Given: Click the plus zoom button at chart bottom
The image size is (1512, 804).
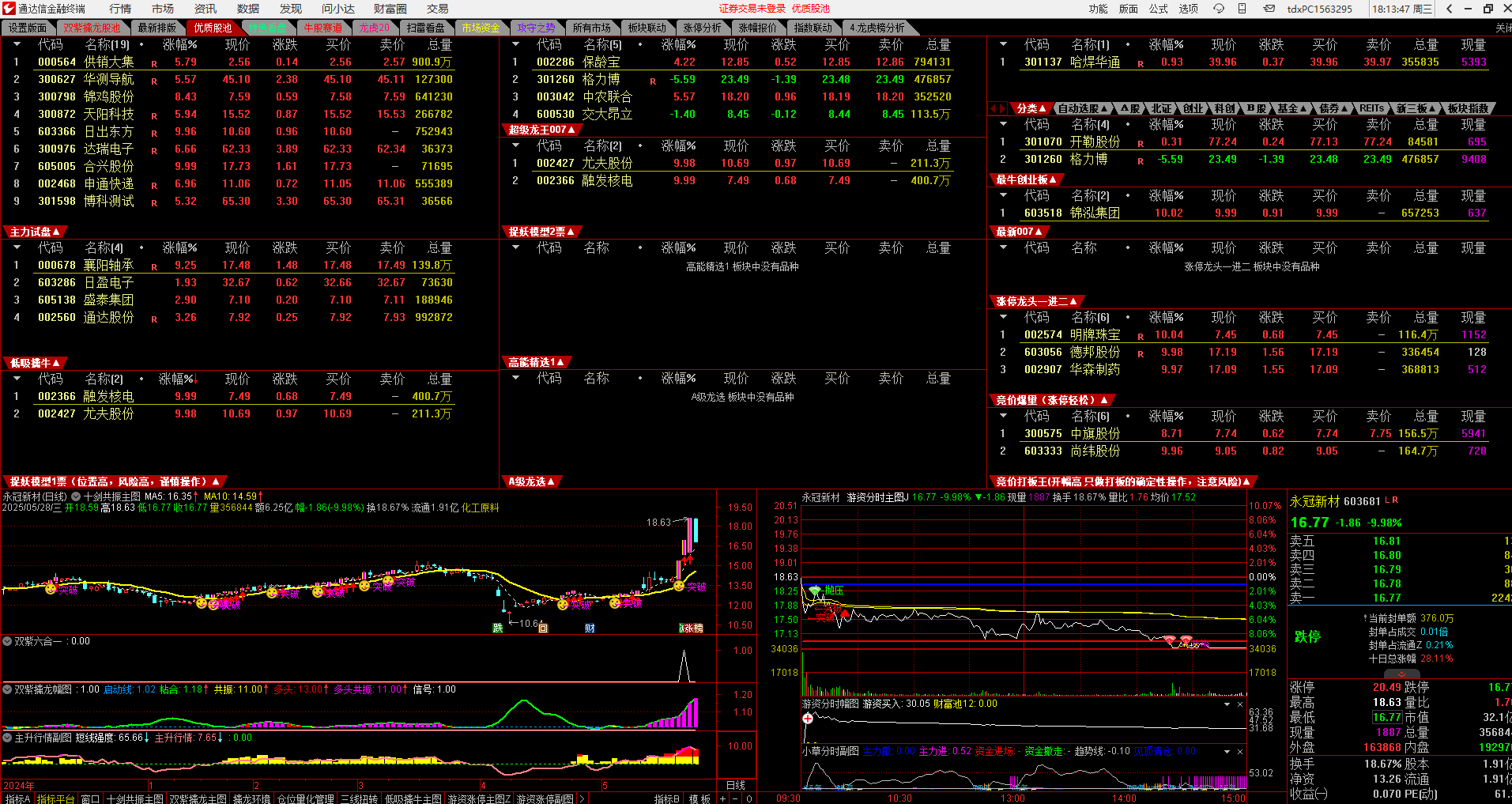Looking at the screenshot, I should [723, 798].
